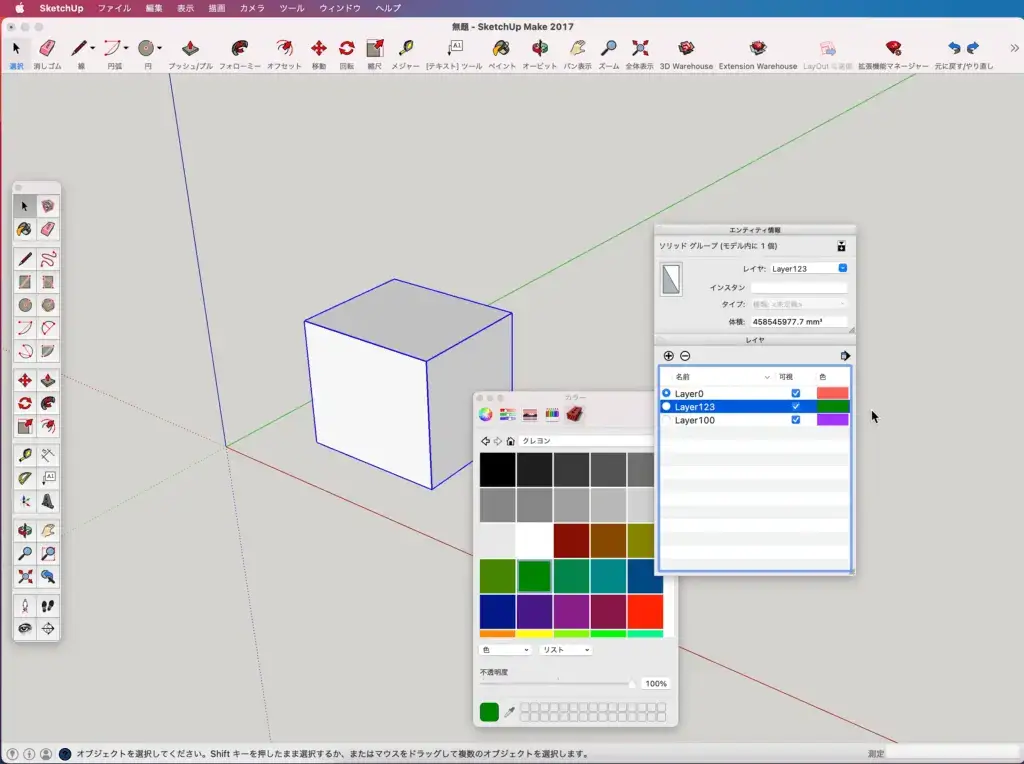1024x764 pixels.
Task: Hide Layer100 using its 可視 checkbox
Action: point(795,420)
